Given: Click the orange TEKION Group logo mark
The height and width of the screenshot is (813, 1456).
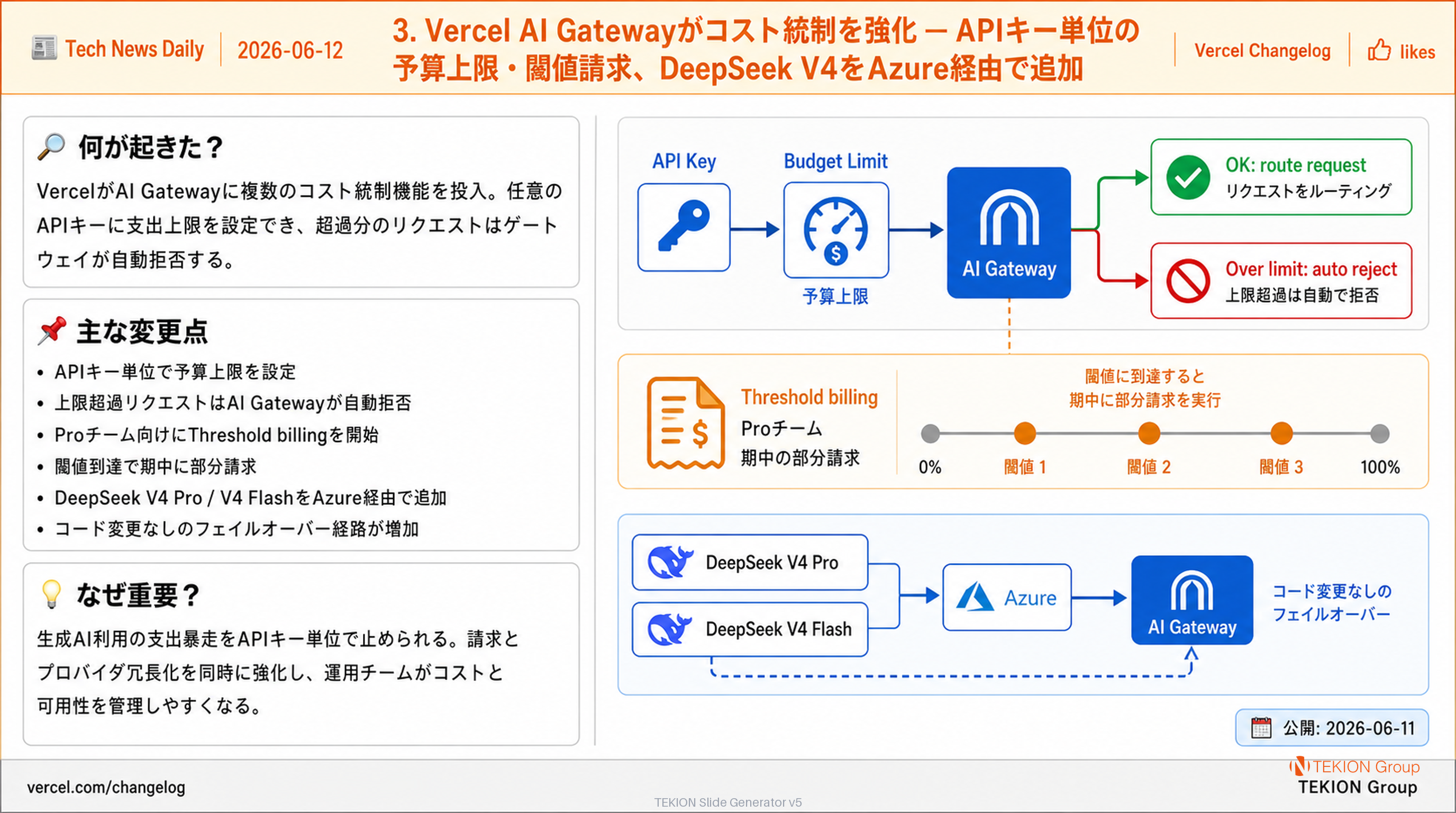Looking at the screenshot, I should pos(1299,766).
